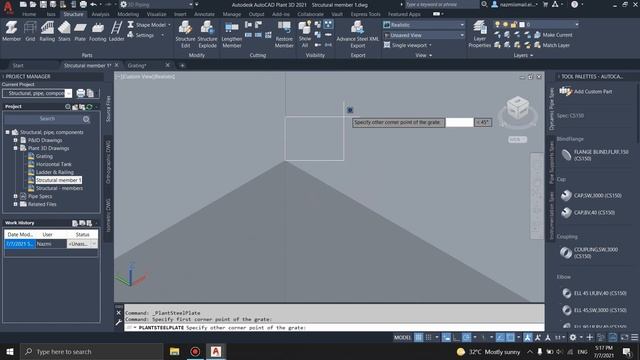Expand Related Files tree node
The height and width of the screenshot is (360, 640).
[16, 204]
